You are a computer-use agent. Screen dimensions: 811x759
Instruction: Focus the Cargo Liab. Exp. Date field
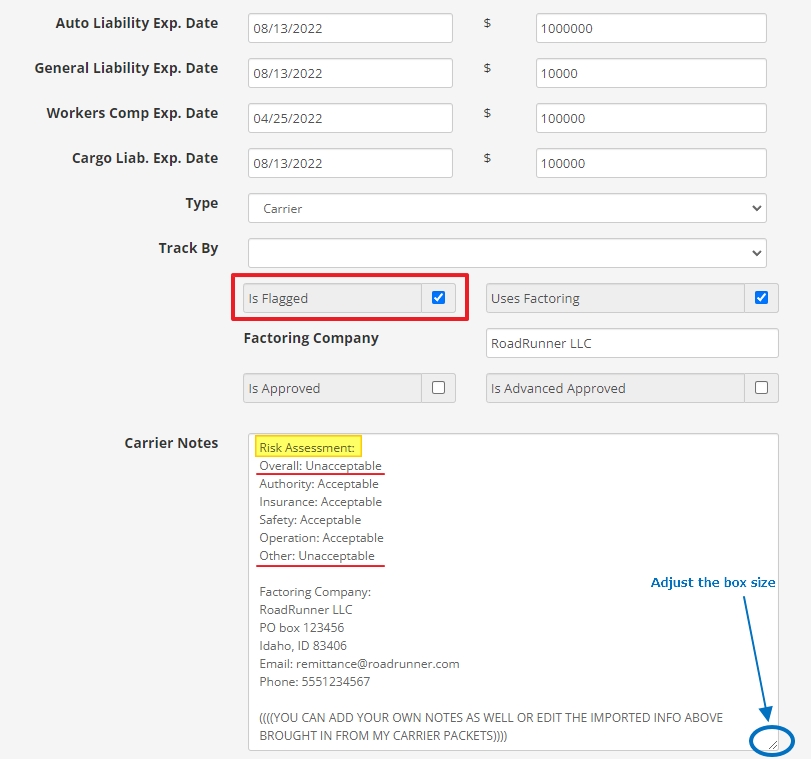350,163
